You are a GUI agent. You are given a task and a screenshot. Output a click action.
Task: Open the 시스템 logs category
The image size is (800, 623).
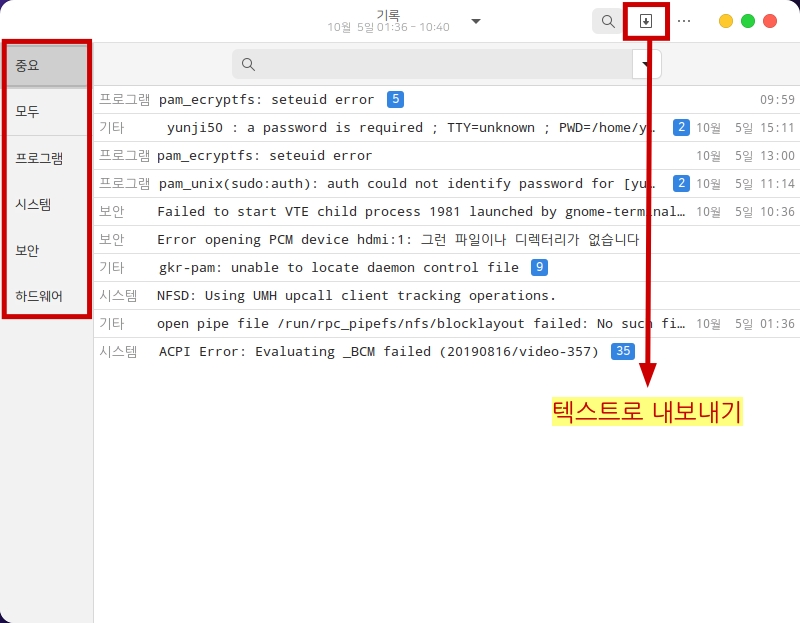(x=47, y=204)
